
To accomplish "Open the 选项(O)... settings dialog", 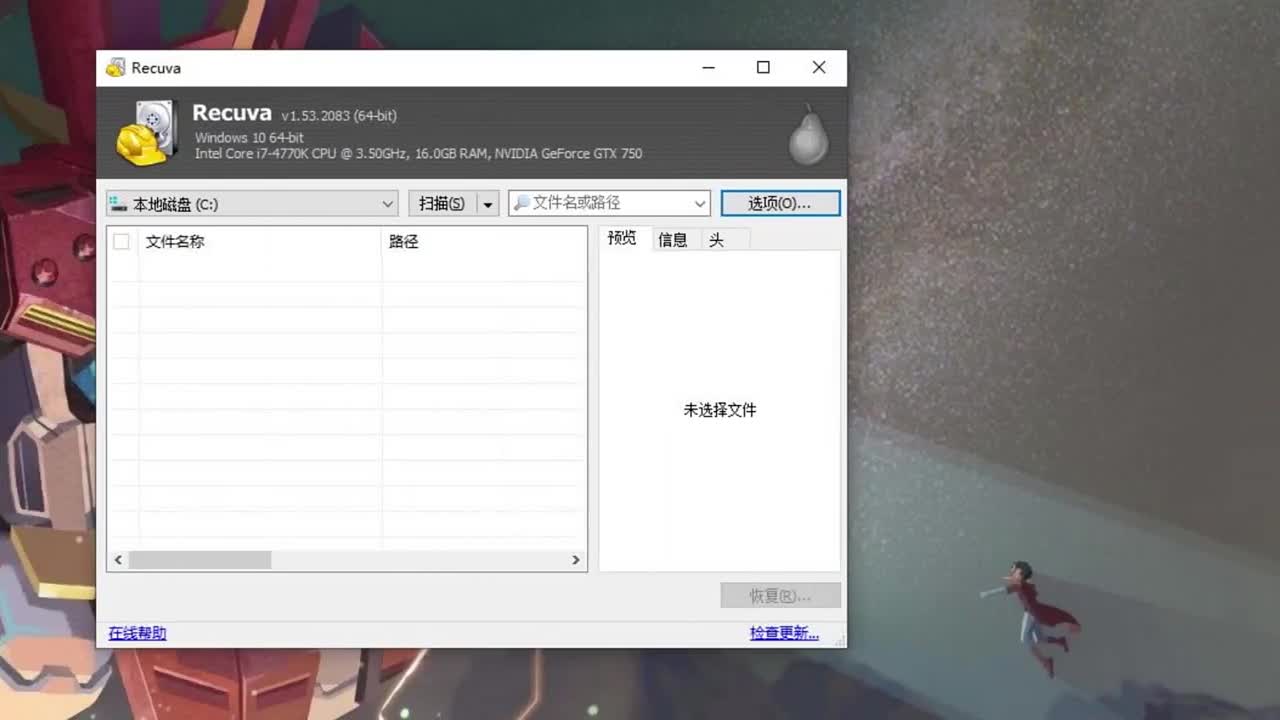I will tap(780, 203).
